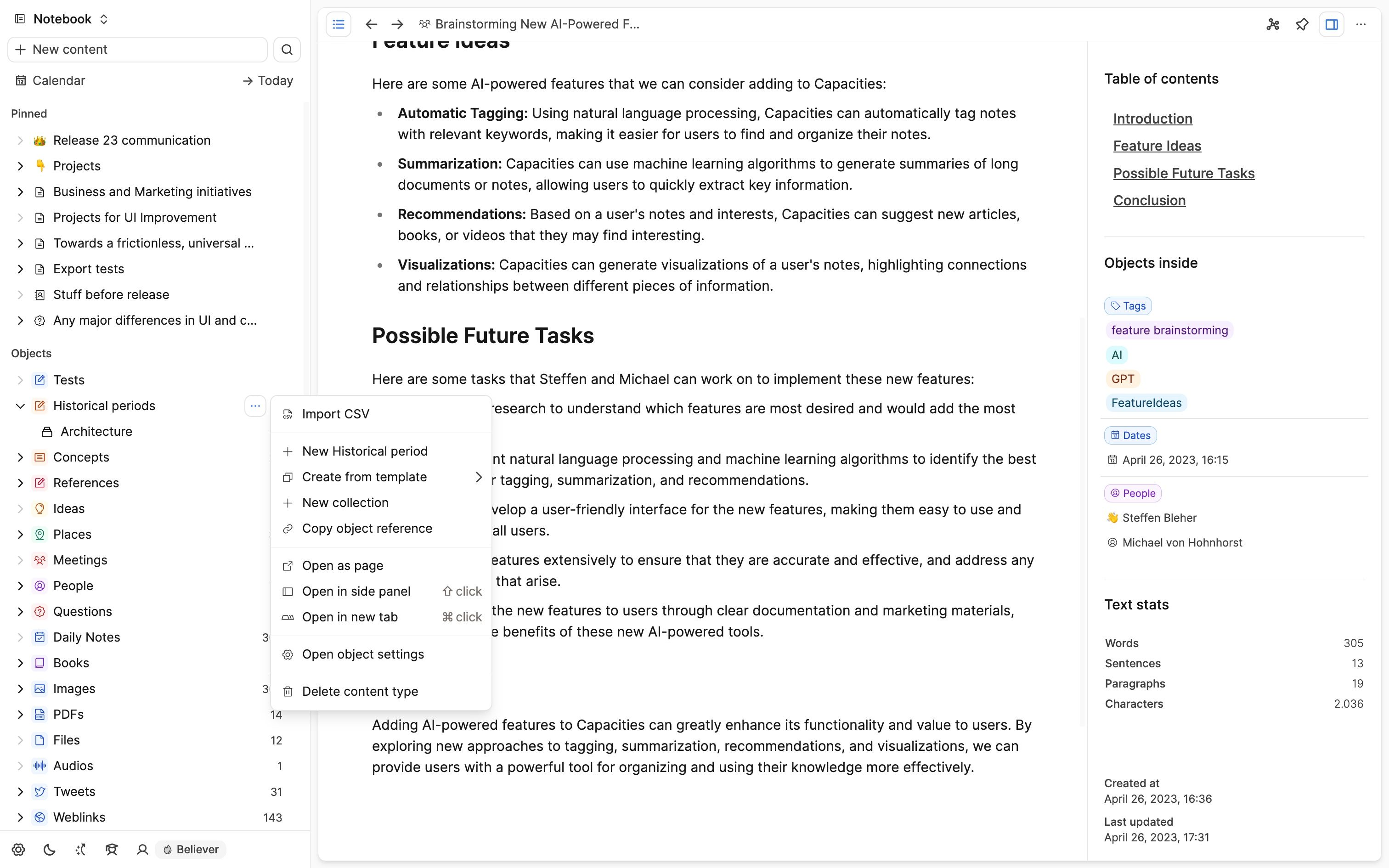Toggle the right side panel off
The image size is (1389, 868).
click(1332, 24)
